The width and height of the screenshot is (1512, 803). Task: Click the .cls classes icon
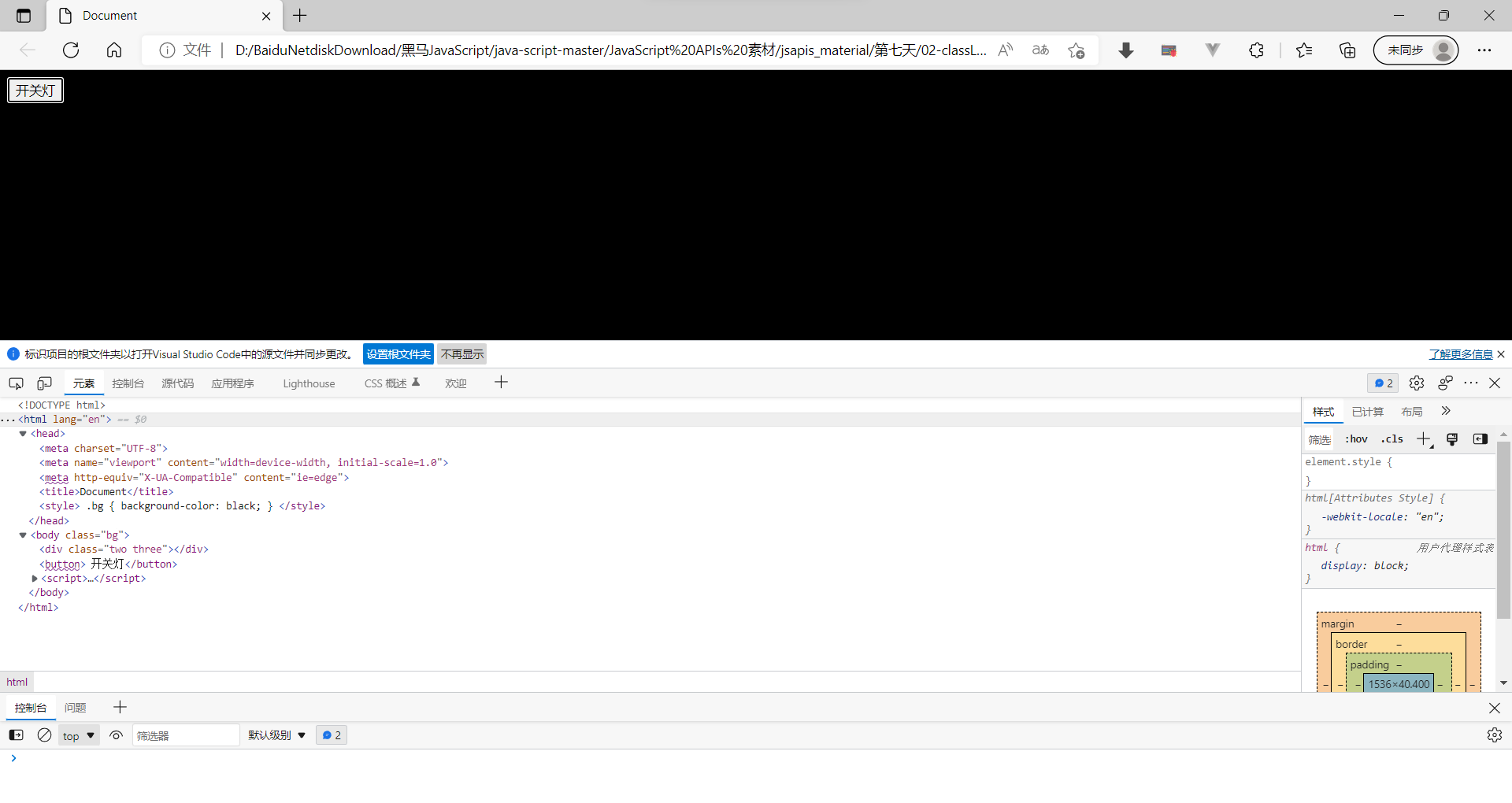pyautogui.click(x=1392, y=439)
